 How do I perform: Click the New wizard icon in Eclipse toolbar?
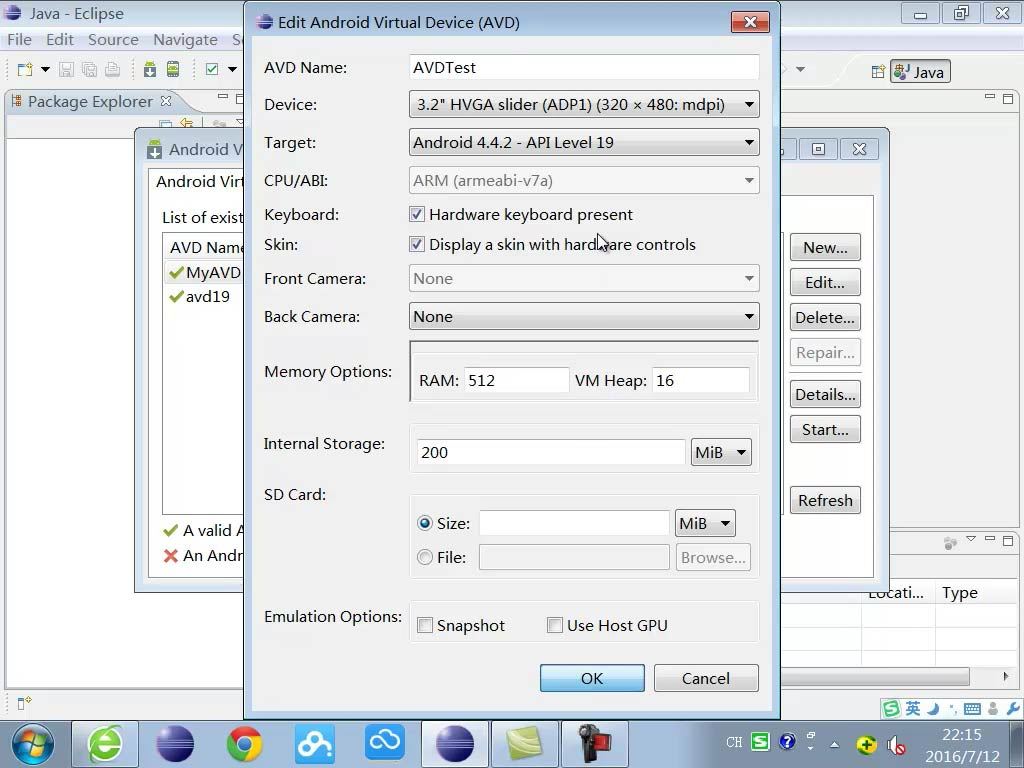25,69
